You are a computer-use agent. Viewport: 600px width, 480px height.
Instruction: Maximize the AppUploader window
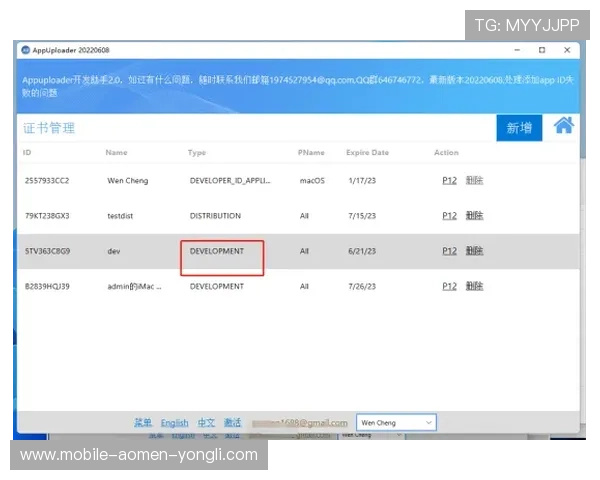tap(542, 50)
